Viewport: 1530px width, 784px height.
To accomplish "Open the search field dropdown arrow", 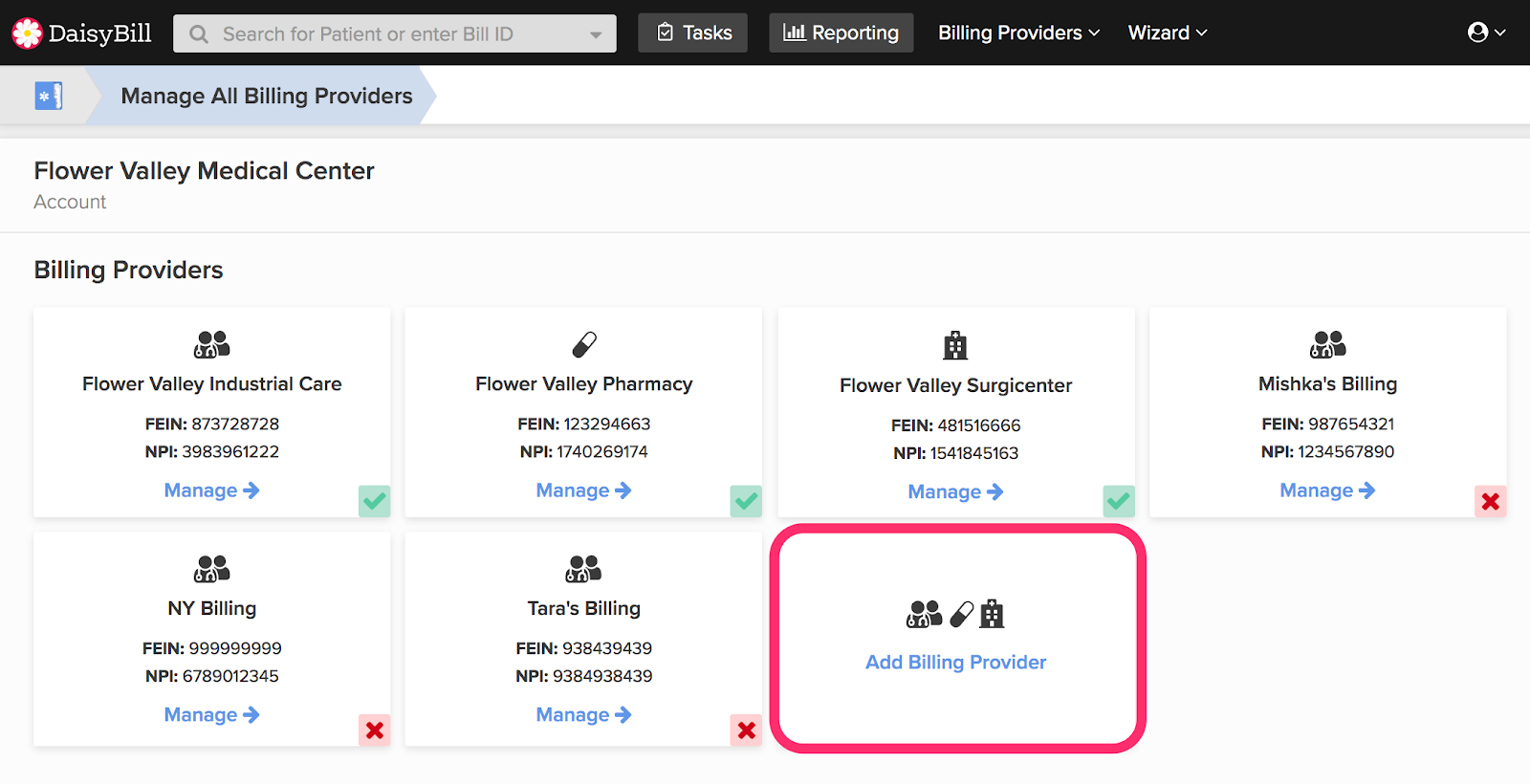I will 596,35.
